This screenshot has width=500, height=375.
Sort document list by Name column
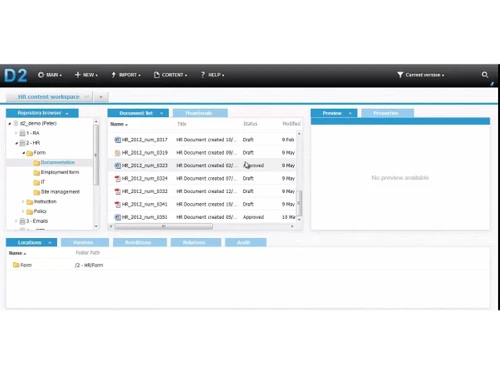119,124
